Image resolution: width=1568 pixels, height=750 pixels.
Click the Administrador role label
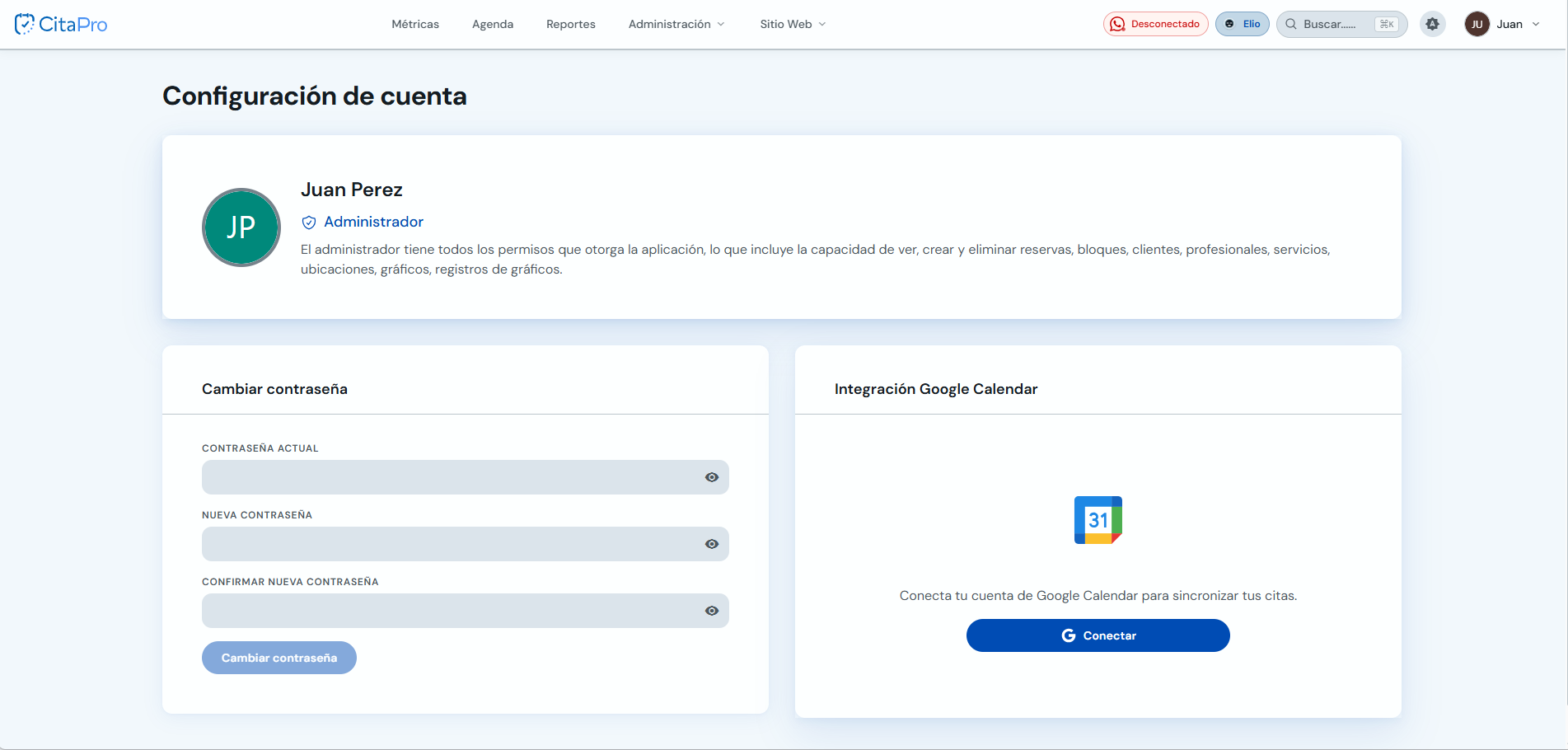click(x=373, y=222)
